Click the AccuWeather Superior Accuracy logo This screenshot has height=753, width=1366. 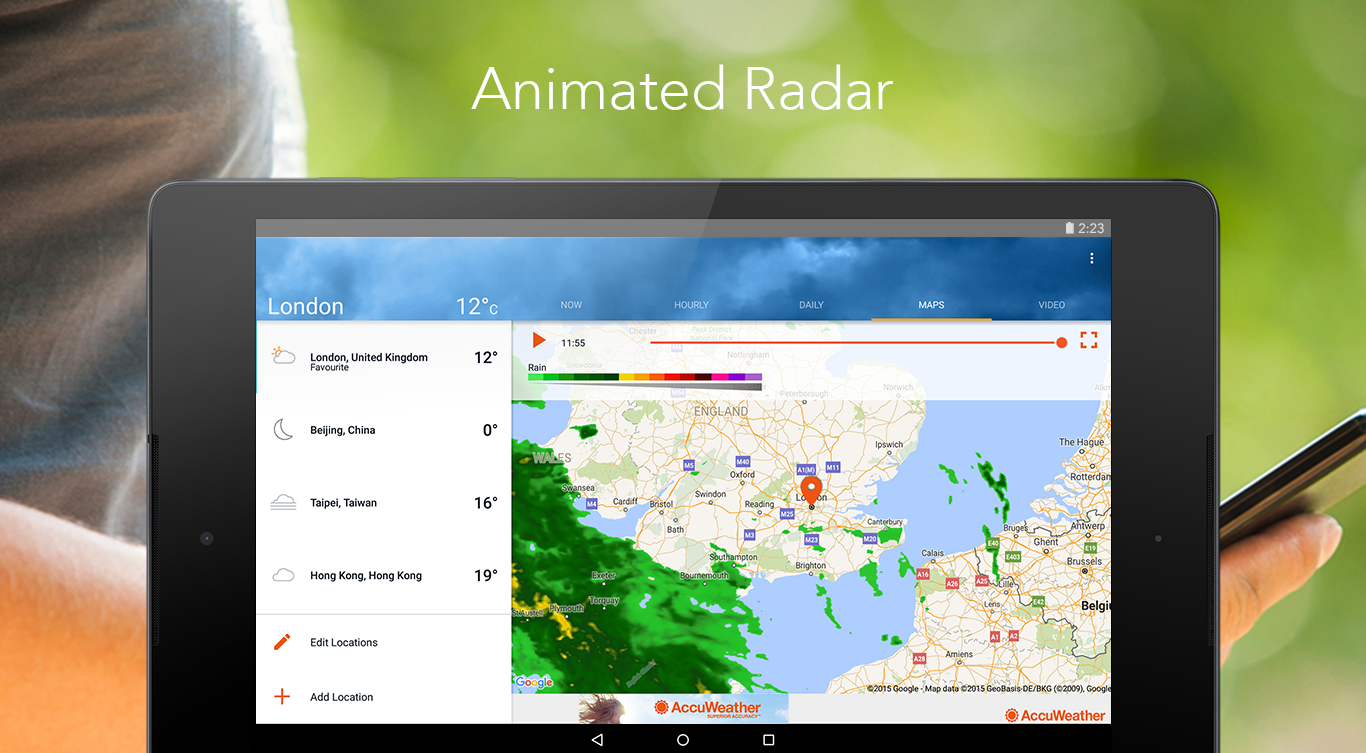(706, 705)
